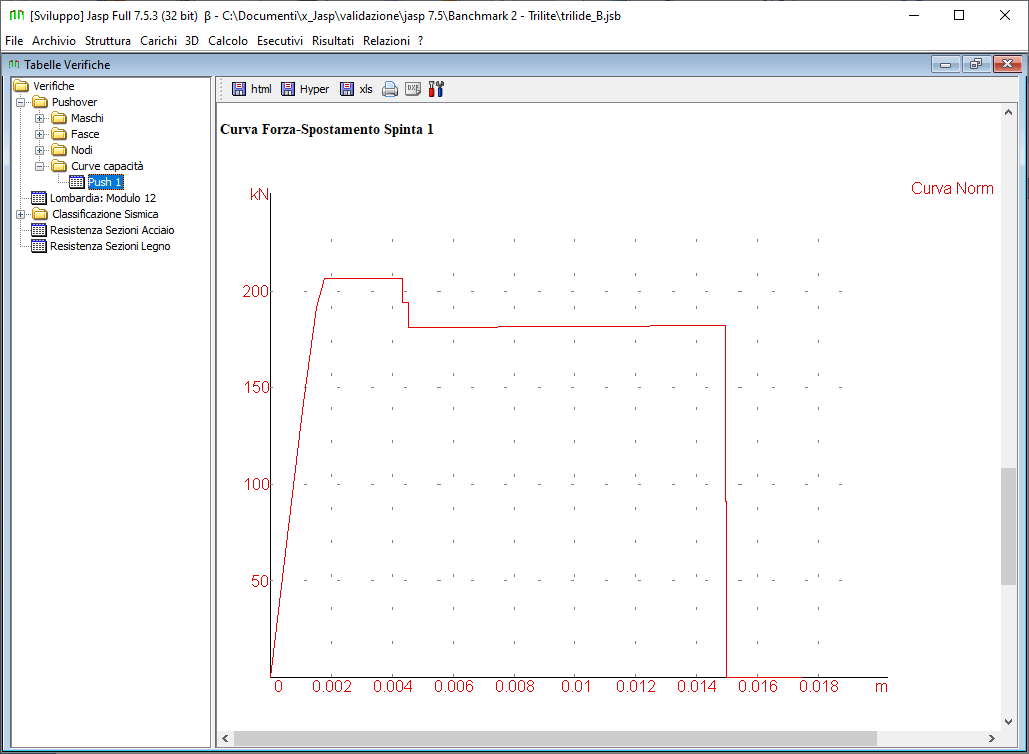Click vertical scrollbar up arrow
This screenshot has height=754, width=1029.
(x=1008, y=112)
